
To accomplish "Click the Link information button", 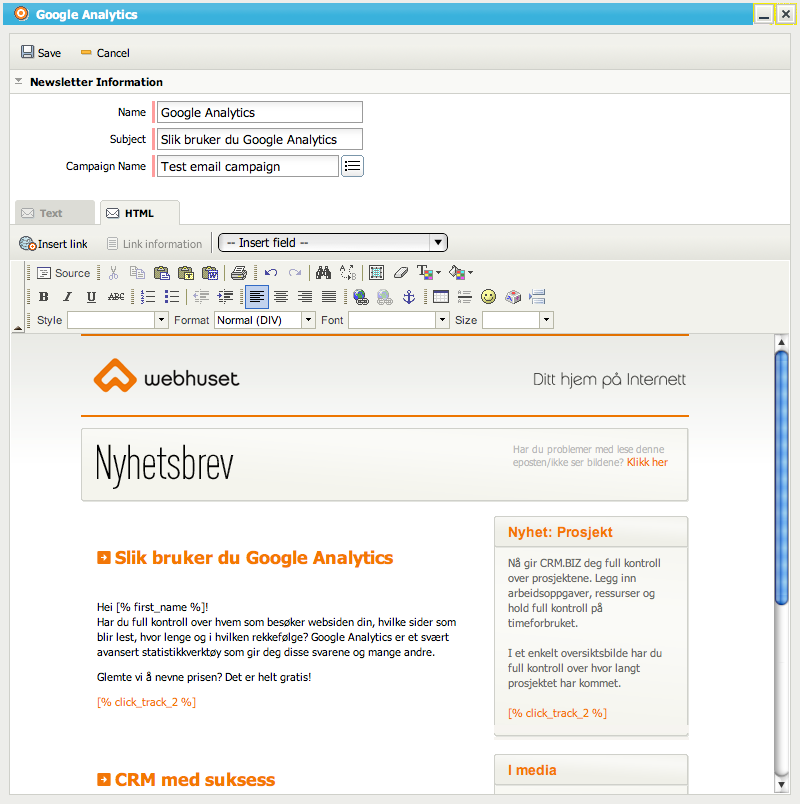I will tap(154, 244).
